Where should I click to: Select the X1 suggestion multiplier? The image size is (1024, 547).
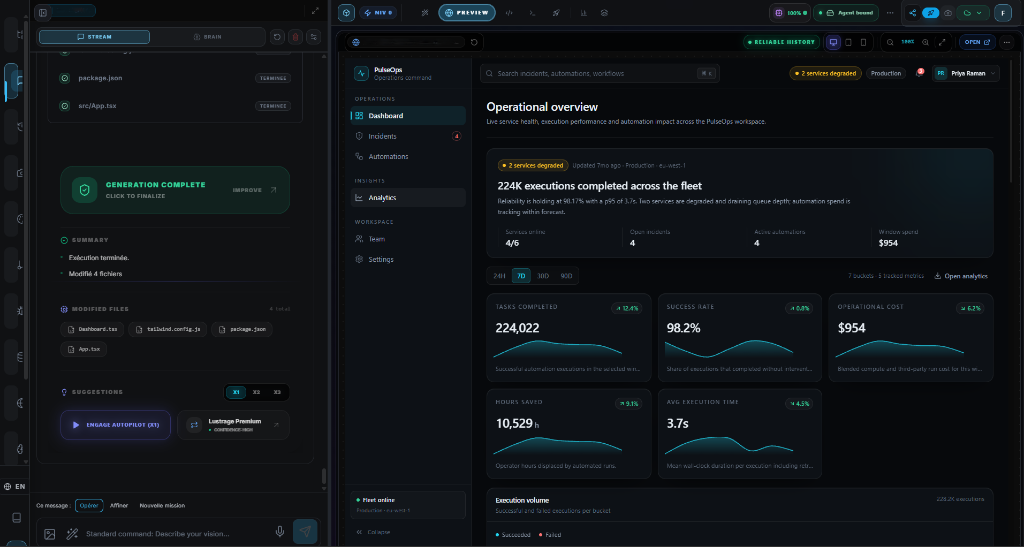pos(236,392)
